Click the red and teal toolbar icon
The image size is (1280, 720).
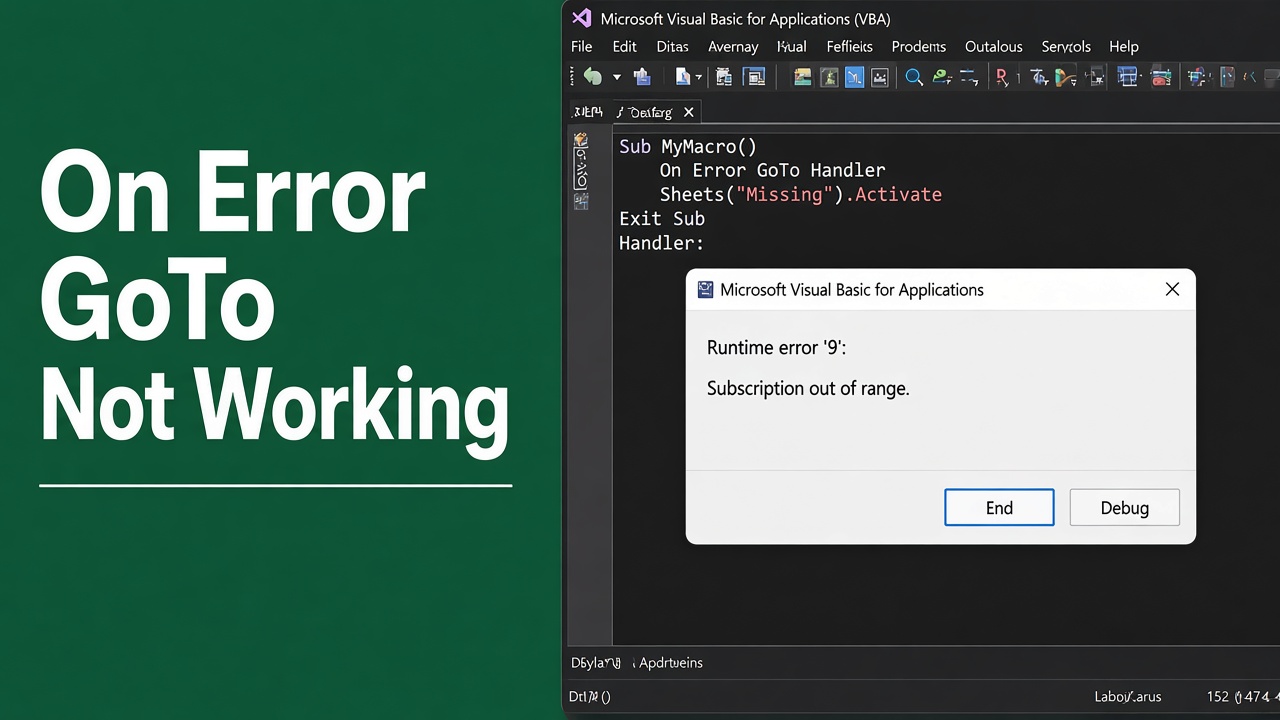pos(1161,77)
